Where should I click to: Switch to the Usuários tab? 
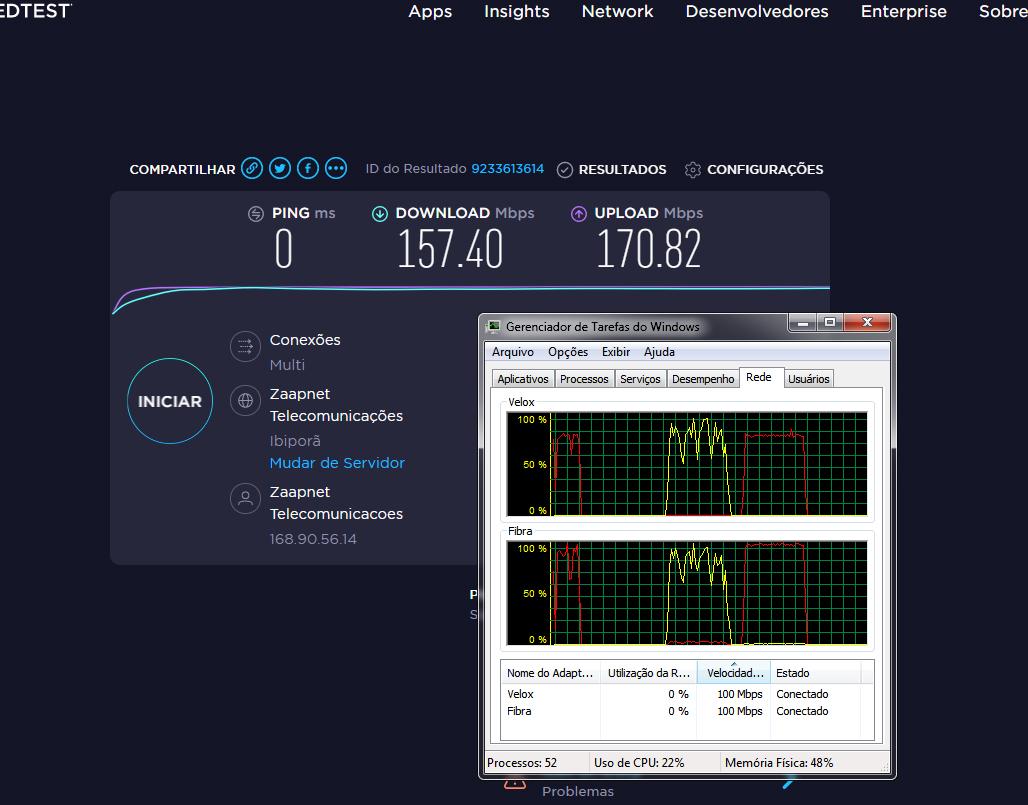coord(808,379)
